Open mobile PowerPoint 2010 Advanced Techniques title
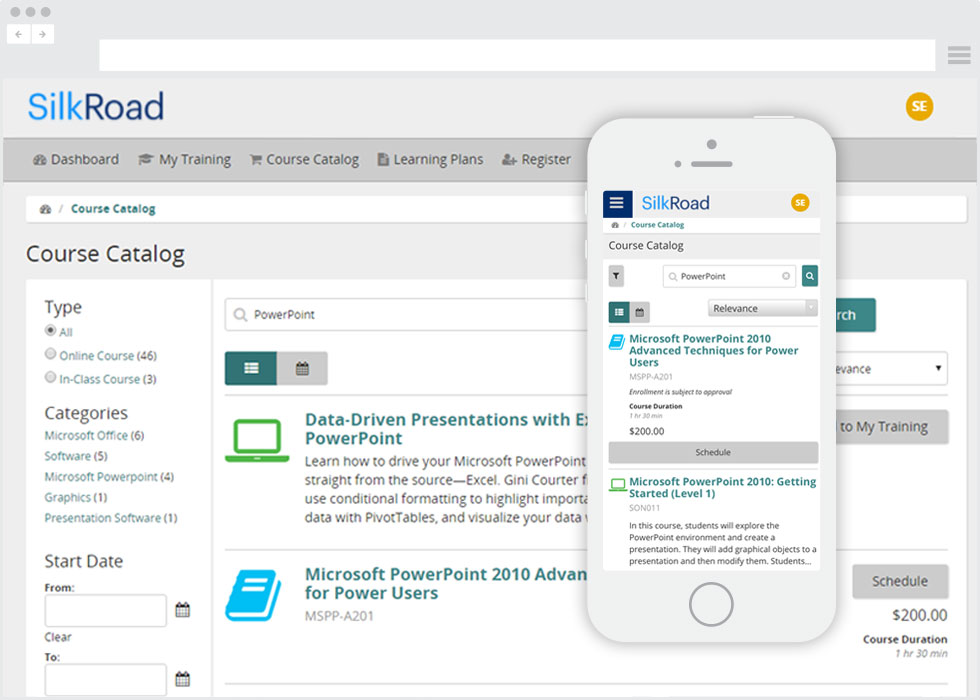 pos(714,351)
